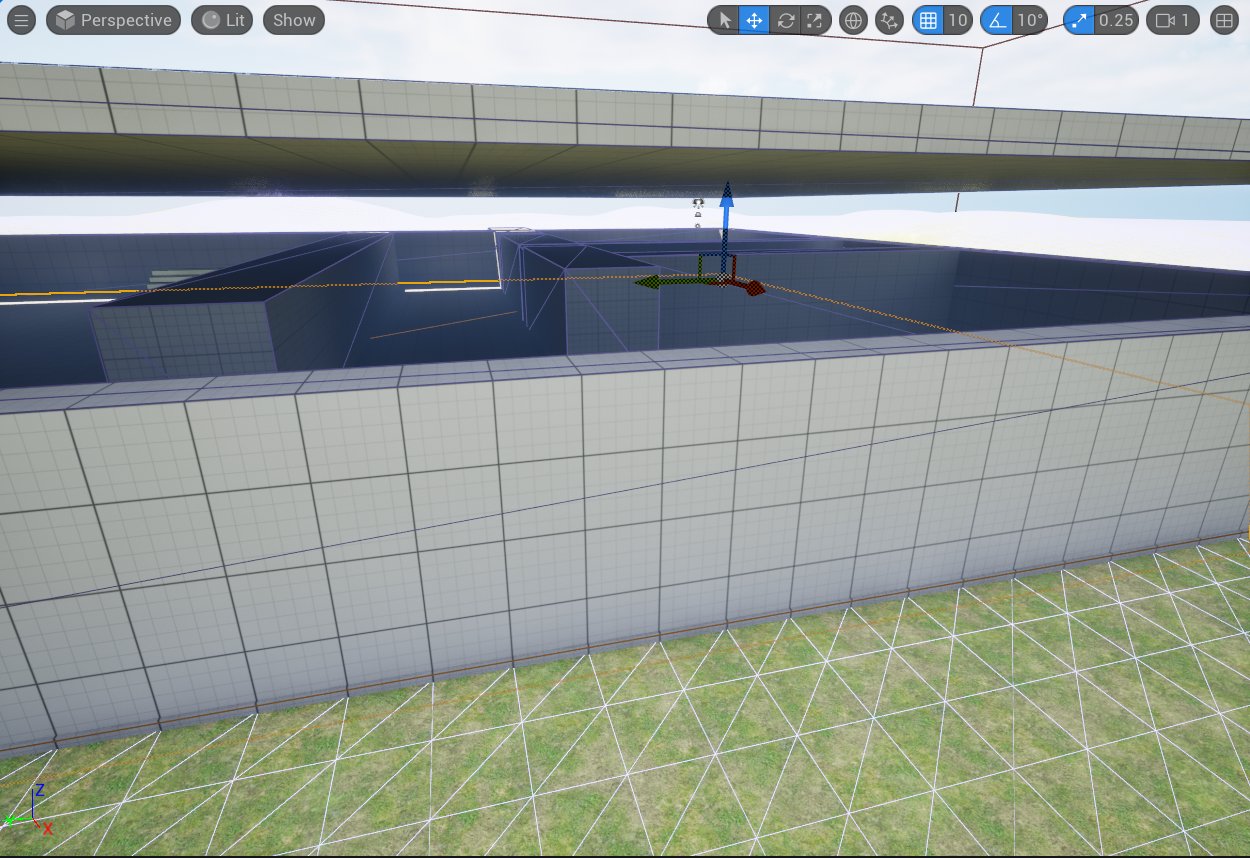Open the Lit view mode dropdown
The height and width of the screenshot is (858, 1250).
tap(222, 20)
